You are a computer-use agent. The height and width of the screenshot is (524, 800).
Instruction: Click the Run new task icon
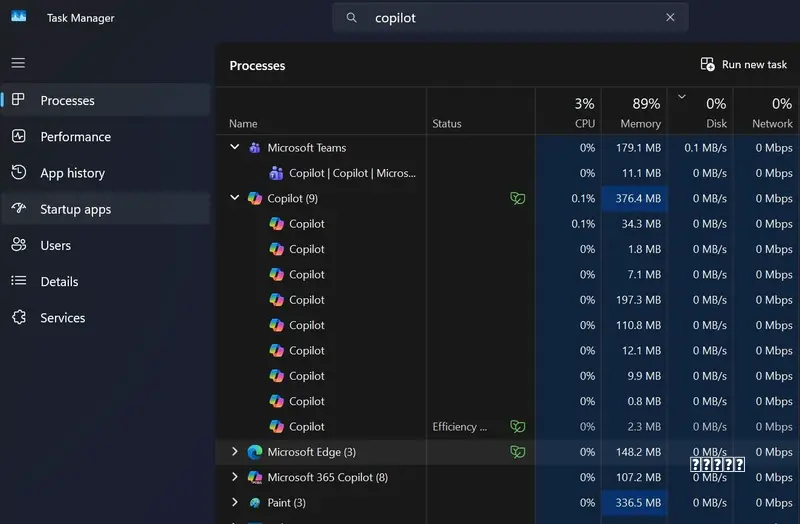click(707, 64)
